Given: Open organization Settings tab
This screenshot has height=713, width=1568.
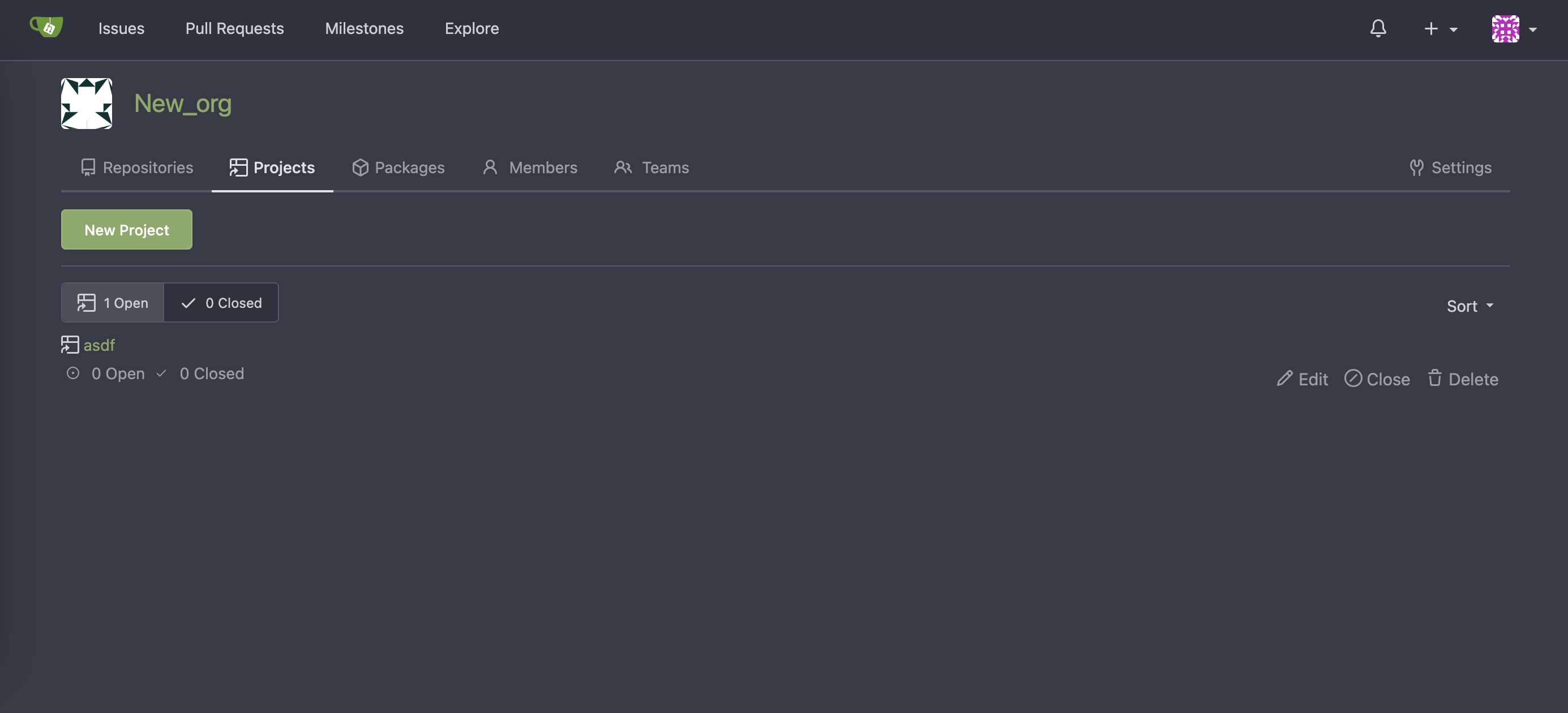Looking at the screenshot, I should pos(1450,167).
